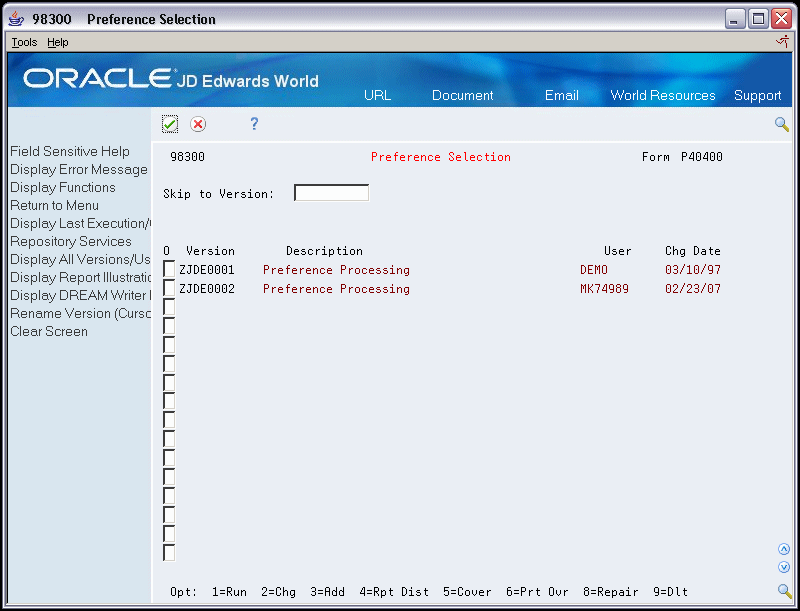Click the 1=Run option text
The width and height of the screenshot is (800, 611).
pos(230,592)
